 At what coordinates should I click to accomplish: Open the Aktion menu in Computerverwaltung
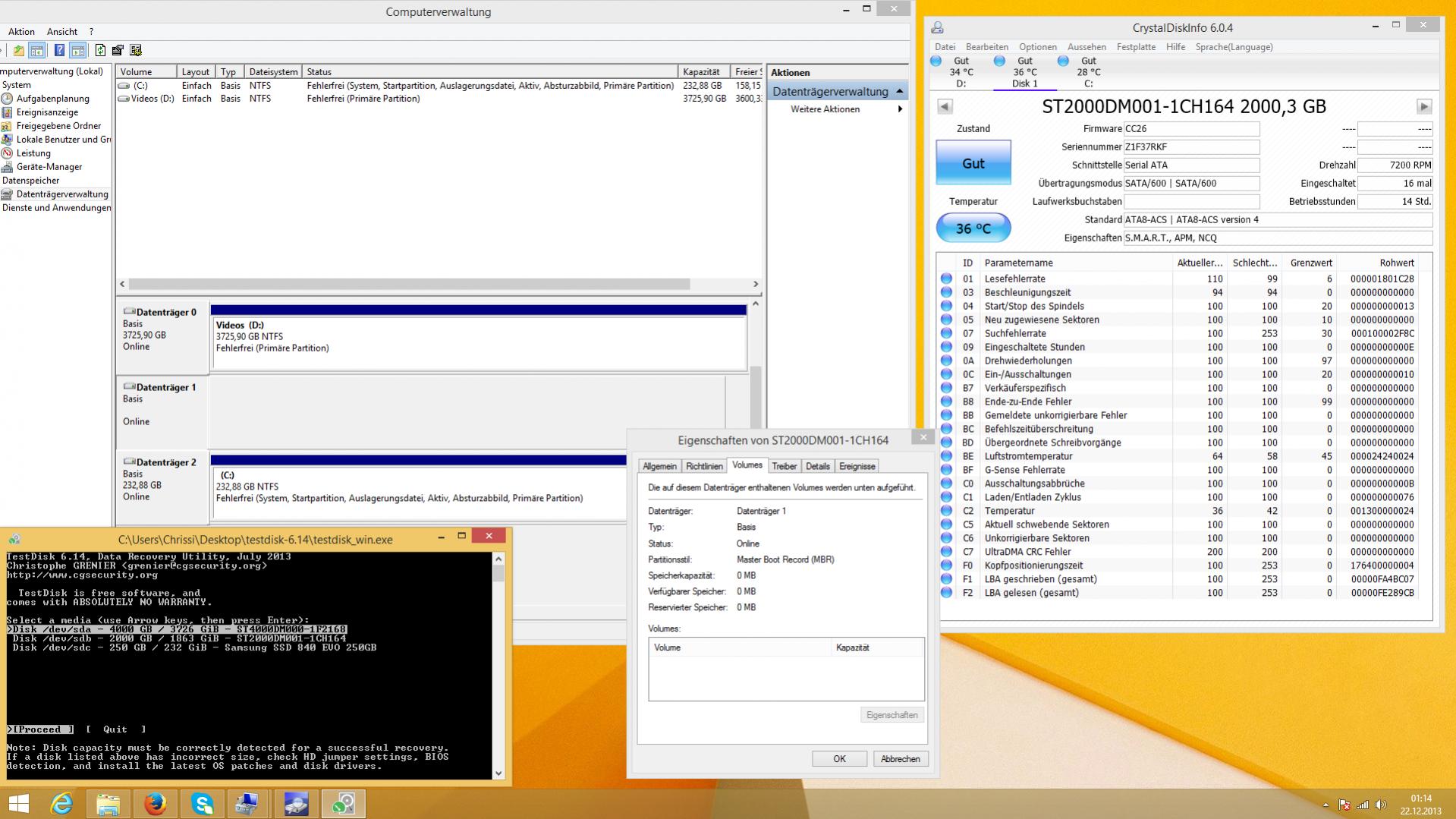[21, 32]
